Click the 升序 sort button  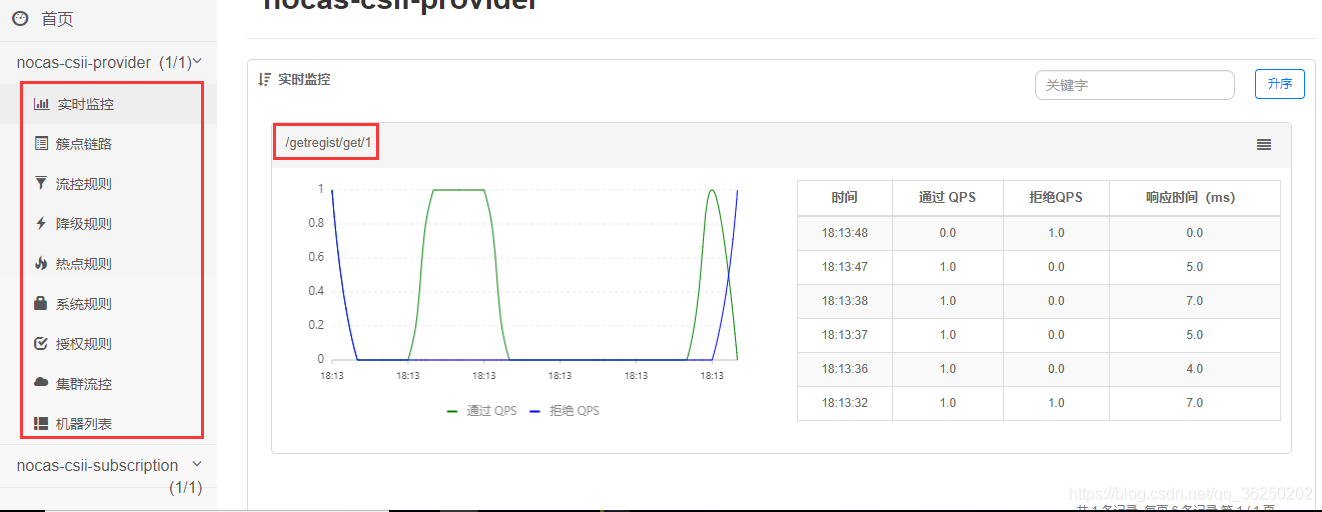(1280, 84)
